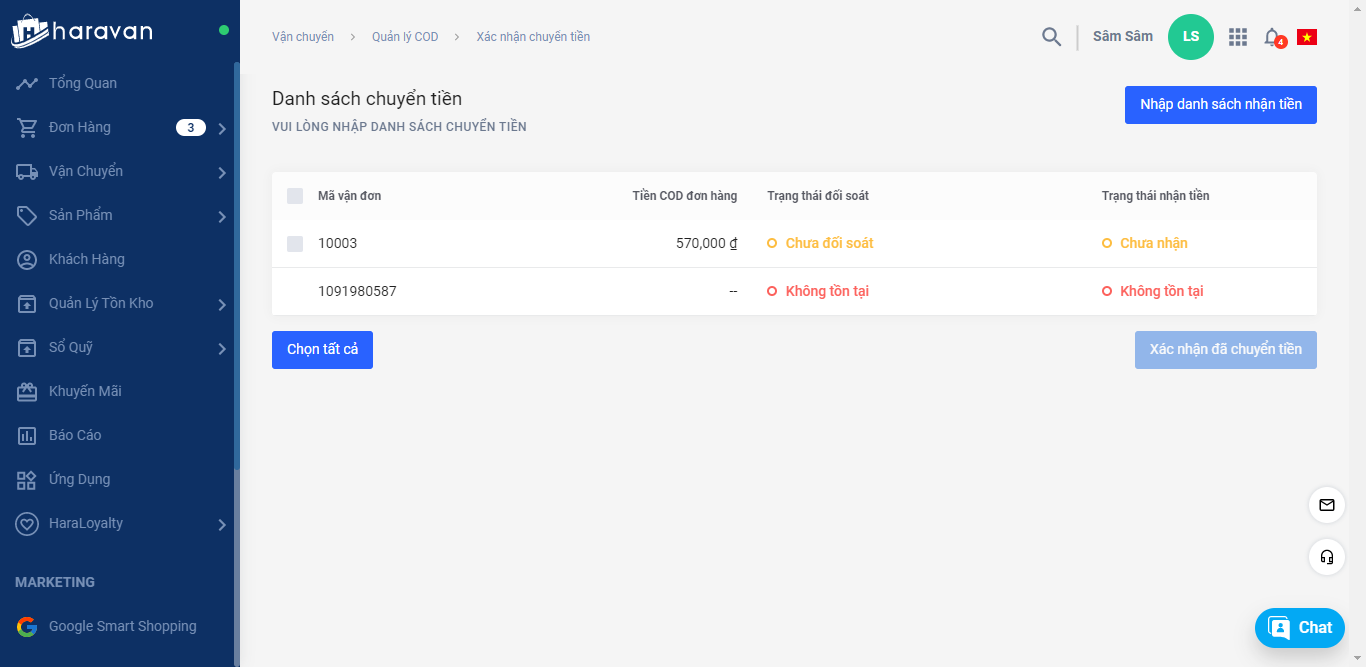Toggle the header select-all checkbox
Image resolution: width=1366 pixels, height=667 pixels.
tap(295, 196)
